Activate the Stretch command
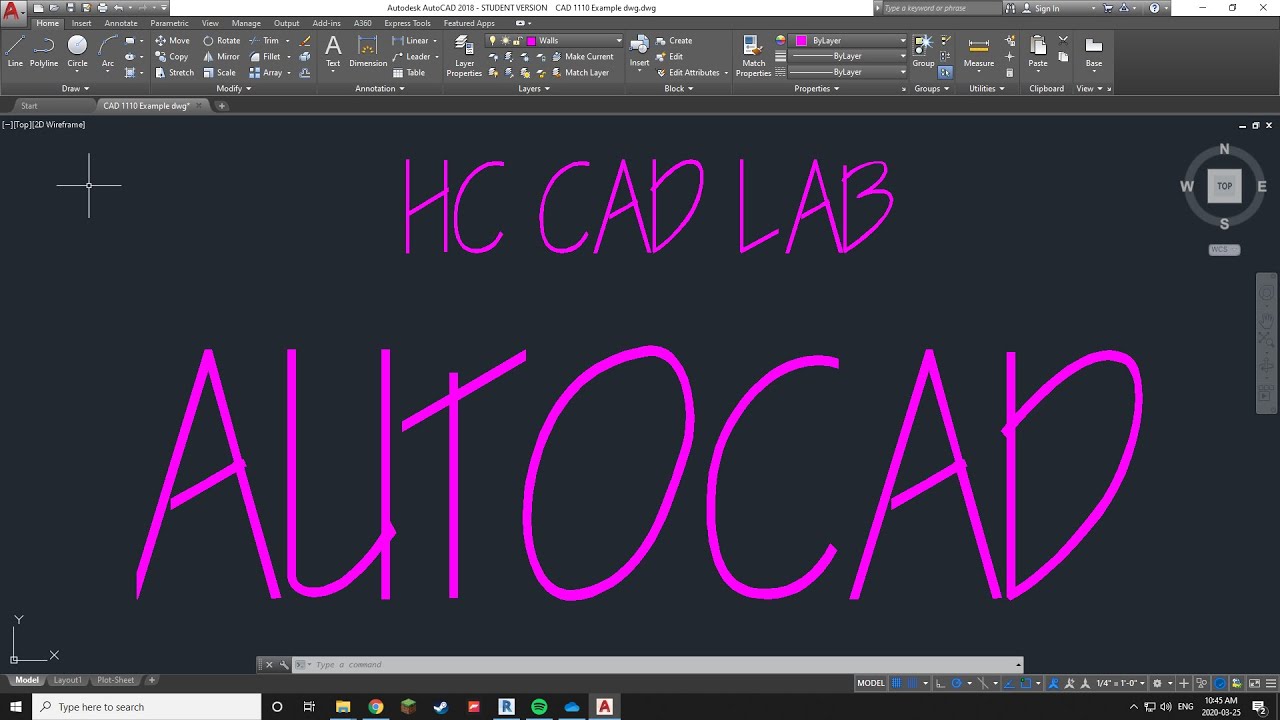This screenshot has height=720, width=1280. (175, 73)
